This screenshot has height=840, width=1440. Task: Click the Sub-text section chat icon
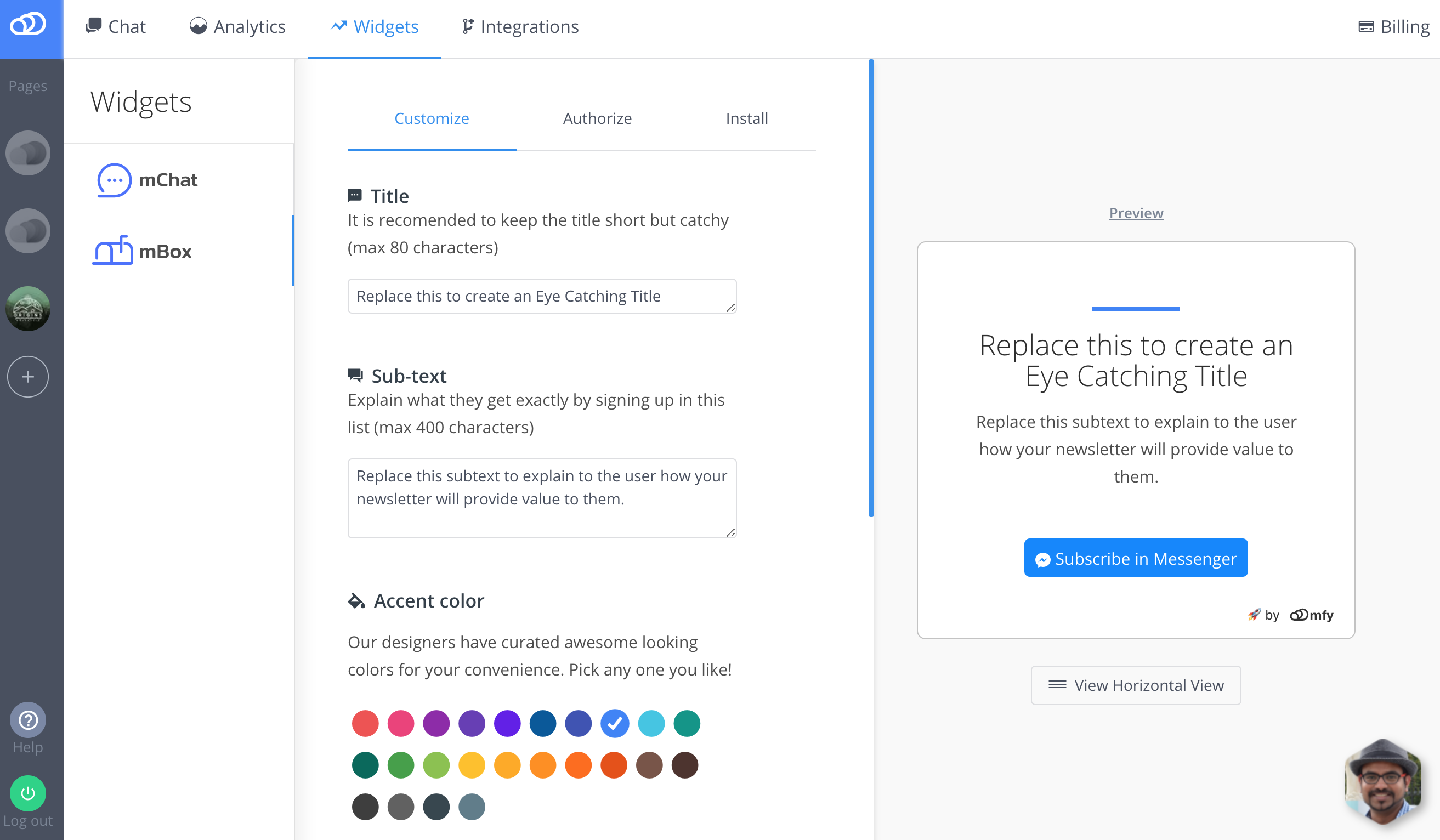coord(355,375)
